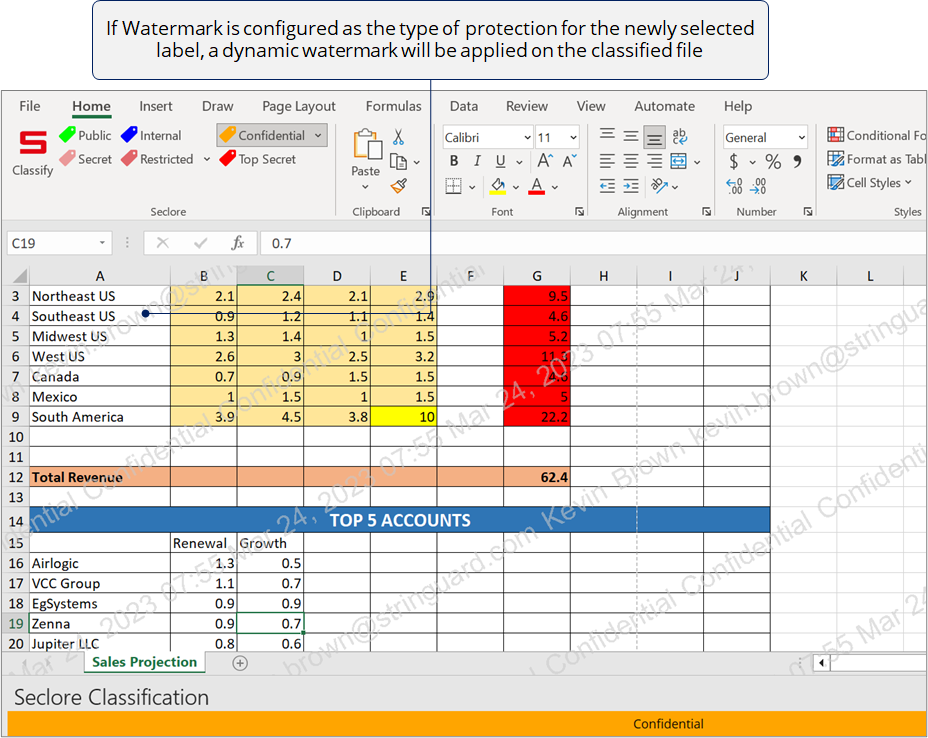Toggle Italic formatting
The height and width of the screenshot is (738, 928).
(477, 161)
